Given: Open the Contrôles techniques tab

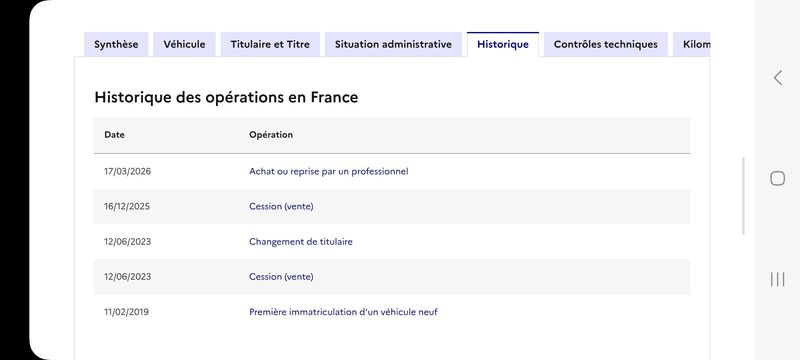Looking at the screenshot, I should pos(606,44).
